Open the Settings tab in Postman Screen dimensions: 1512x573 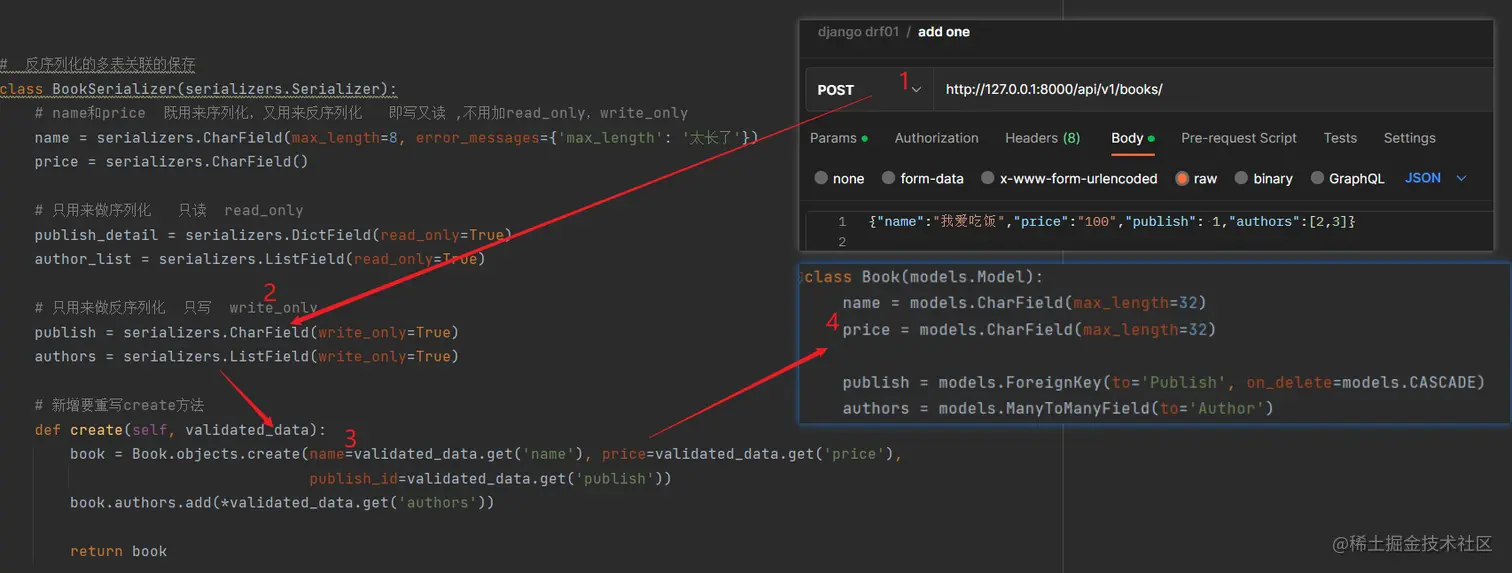tap(1409, 138)
